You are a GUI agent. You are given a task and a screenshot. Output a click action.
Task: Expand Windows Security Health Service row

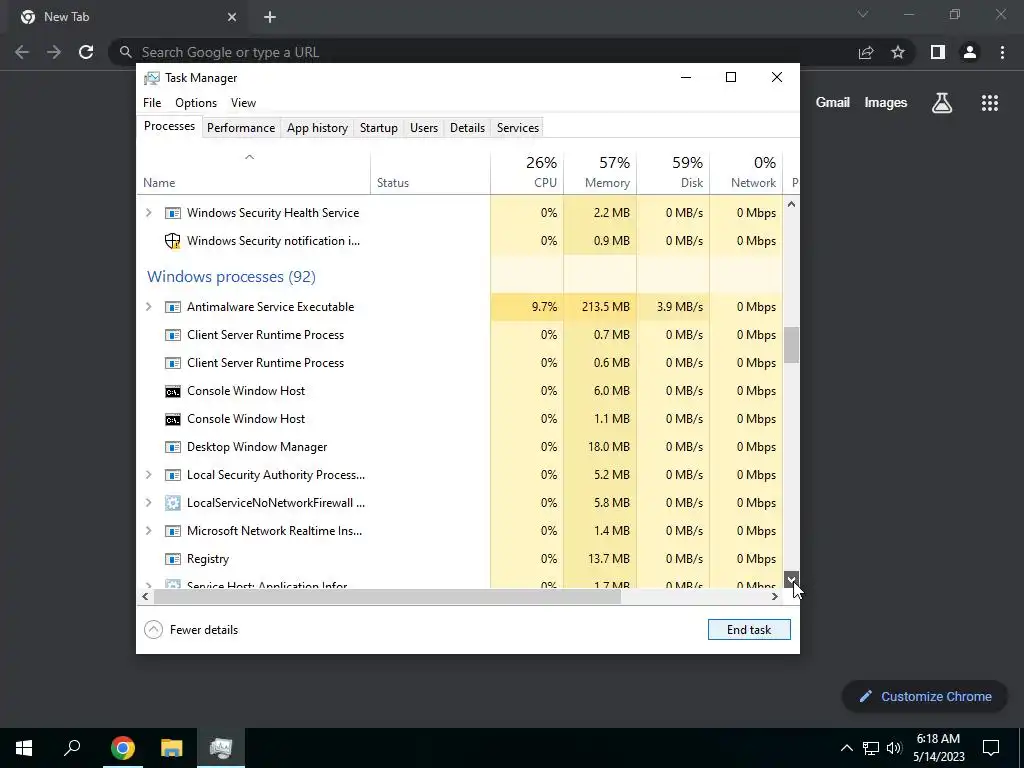148,213
